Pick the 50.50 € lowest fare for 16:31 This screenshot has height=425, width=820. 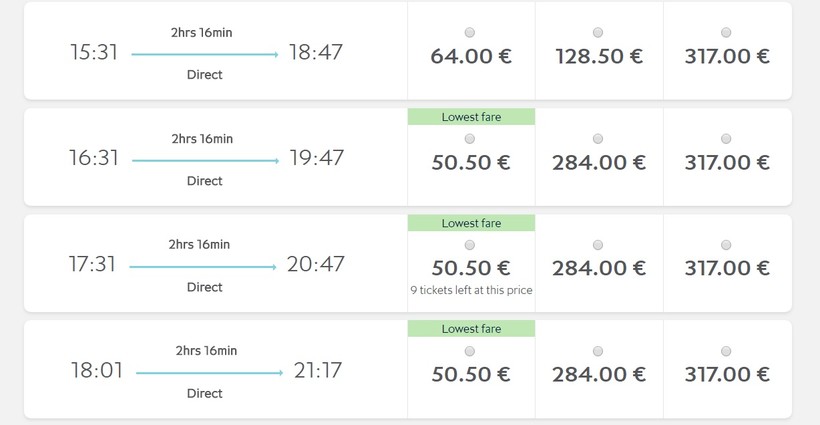(x=471, y=139)
